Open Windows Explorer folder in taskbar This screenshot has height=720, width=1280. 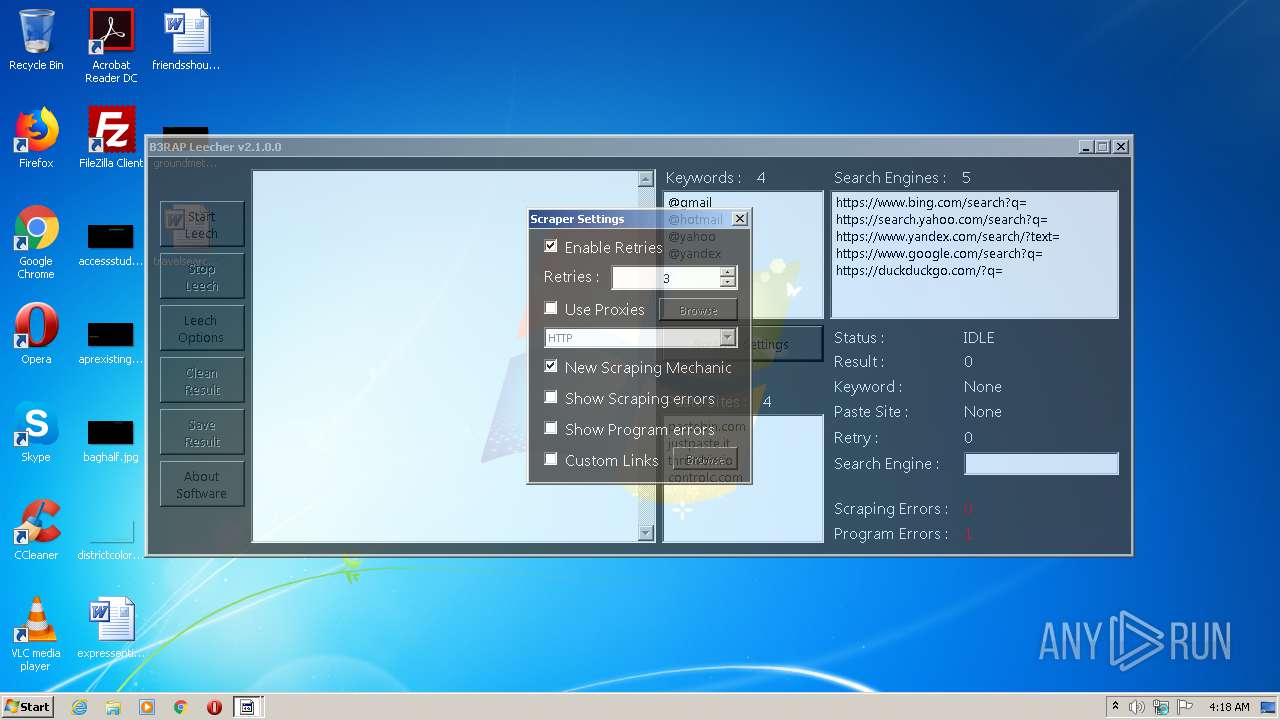coord(113,707)
